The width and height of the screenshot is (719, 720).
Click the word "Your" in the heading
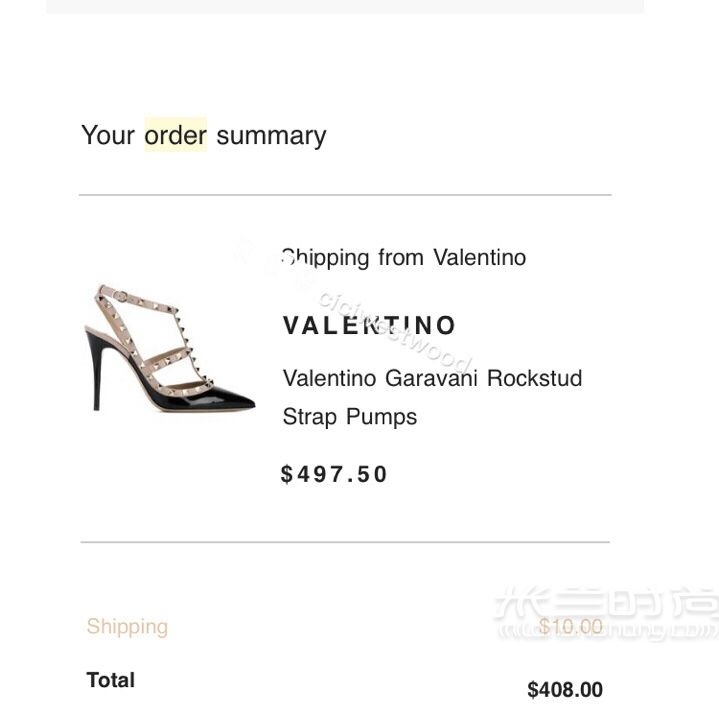pyautogui.click(x=108, y=135)
